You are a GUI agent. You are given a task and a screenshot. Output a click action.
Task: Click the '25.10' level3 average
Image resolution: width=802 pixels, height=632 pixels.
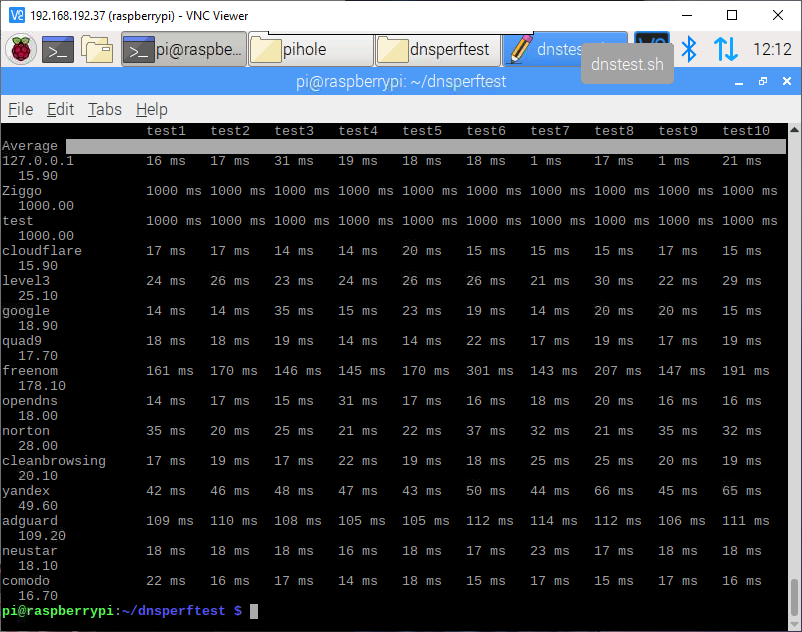click(x=38, y=296)
